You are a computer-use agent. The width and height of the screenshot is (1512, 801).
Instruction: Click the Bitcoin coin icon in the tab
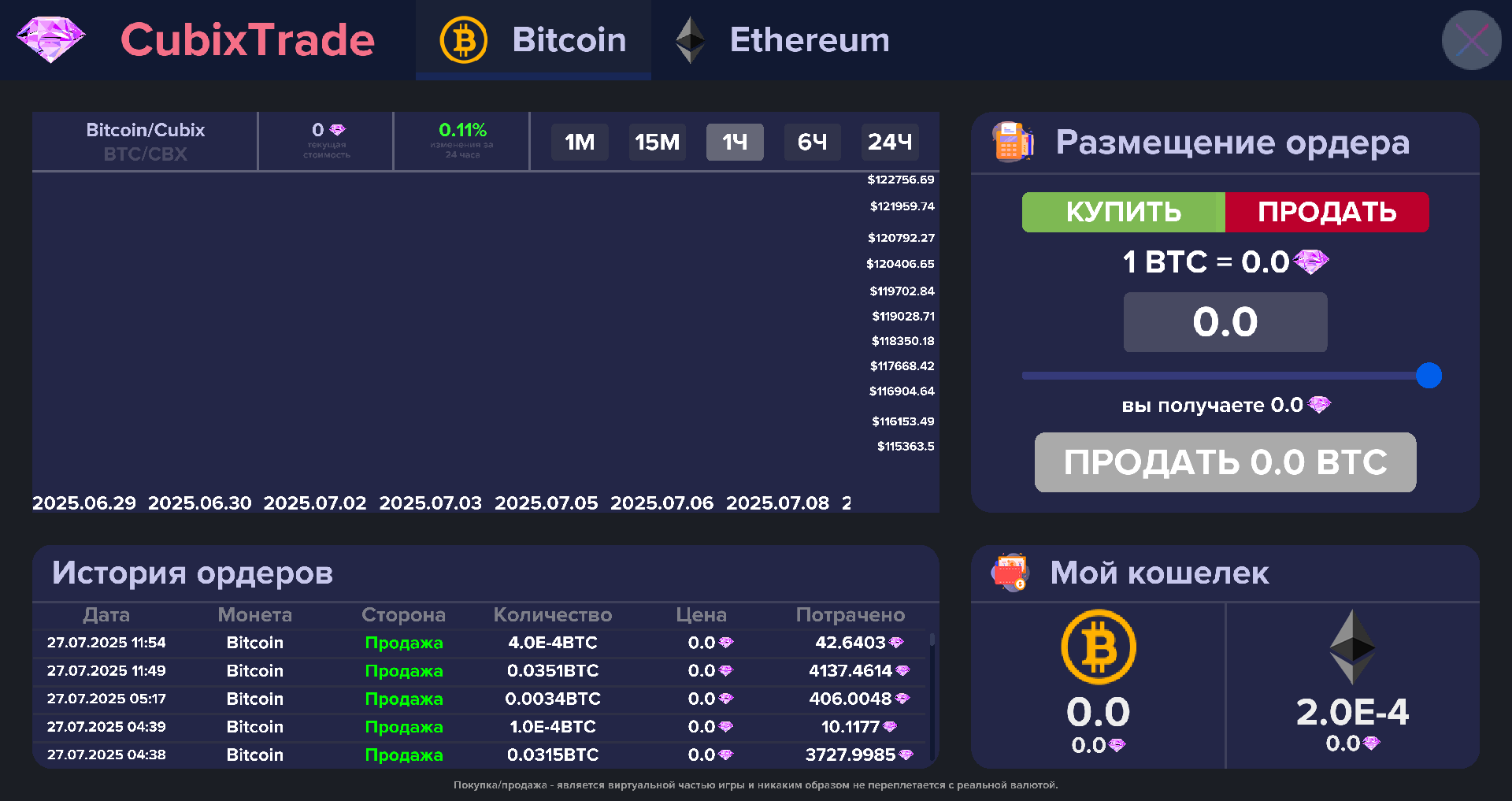click(x=464, y=40)
